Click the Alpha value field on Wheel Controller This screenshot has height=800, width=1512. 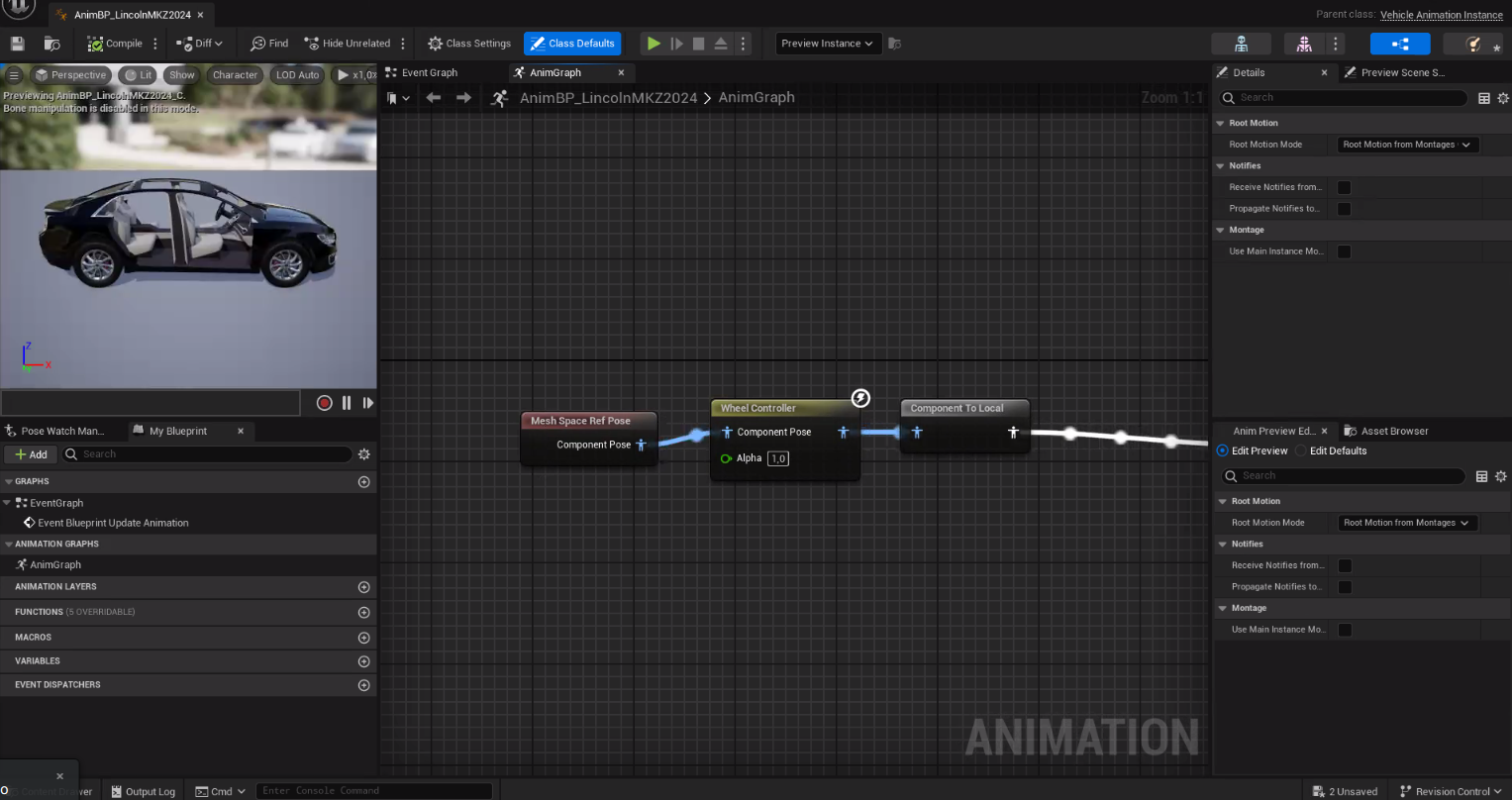pyautogui.click(x=777, y=458)
